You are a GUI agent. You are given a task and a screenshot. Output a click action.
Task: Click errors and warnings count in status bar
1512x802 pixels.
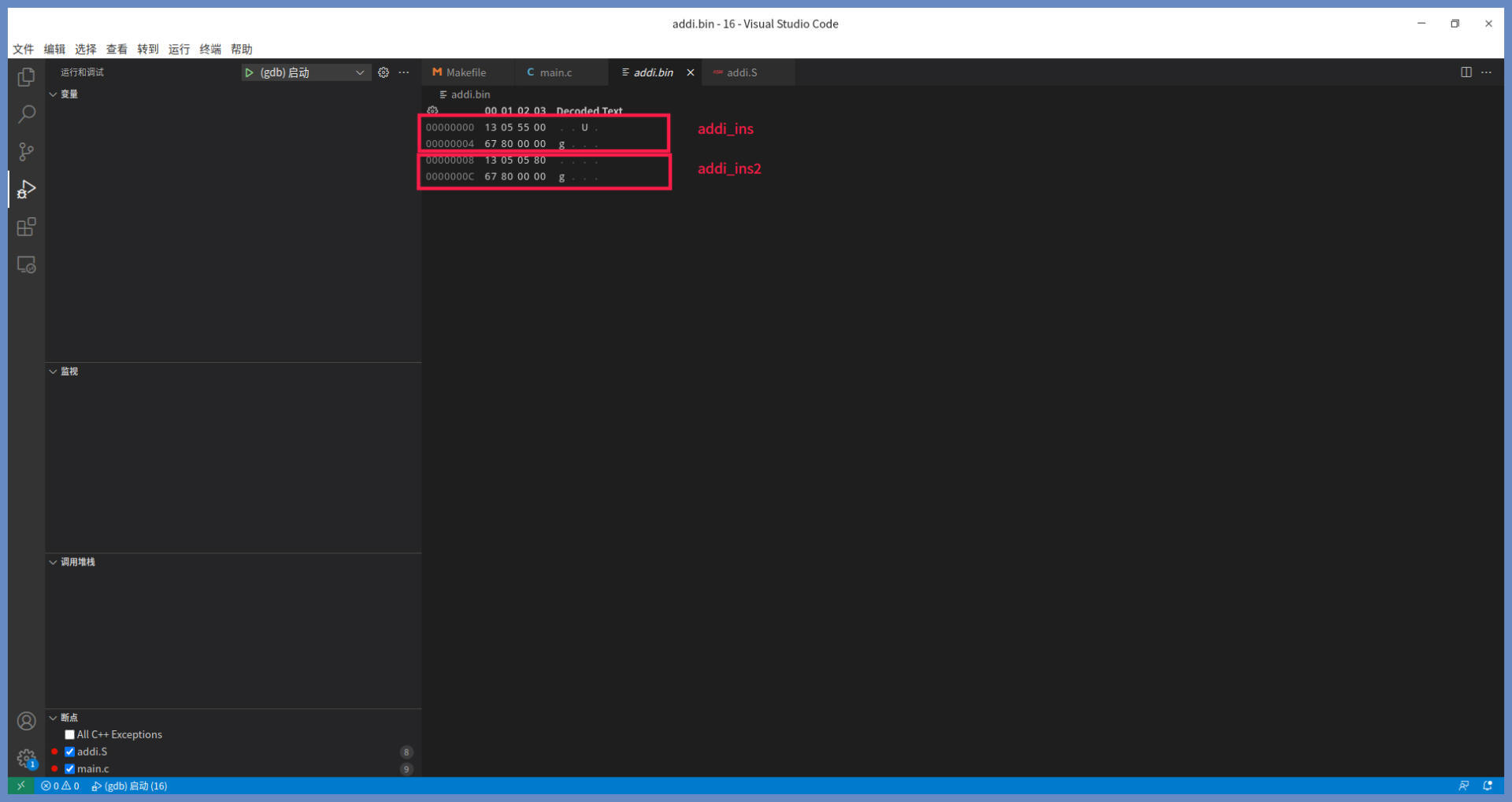point(60,786)
